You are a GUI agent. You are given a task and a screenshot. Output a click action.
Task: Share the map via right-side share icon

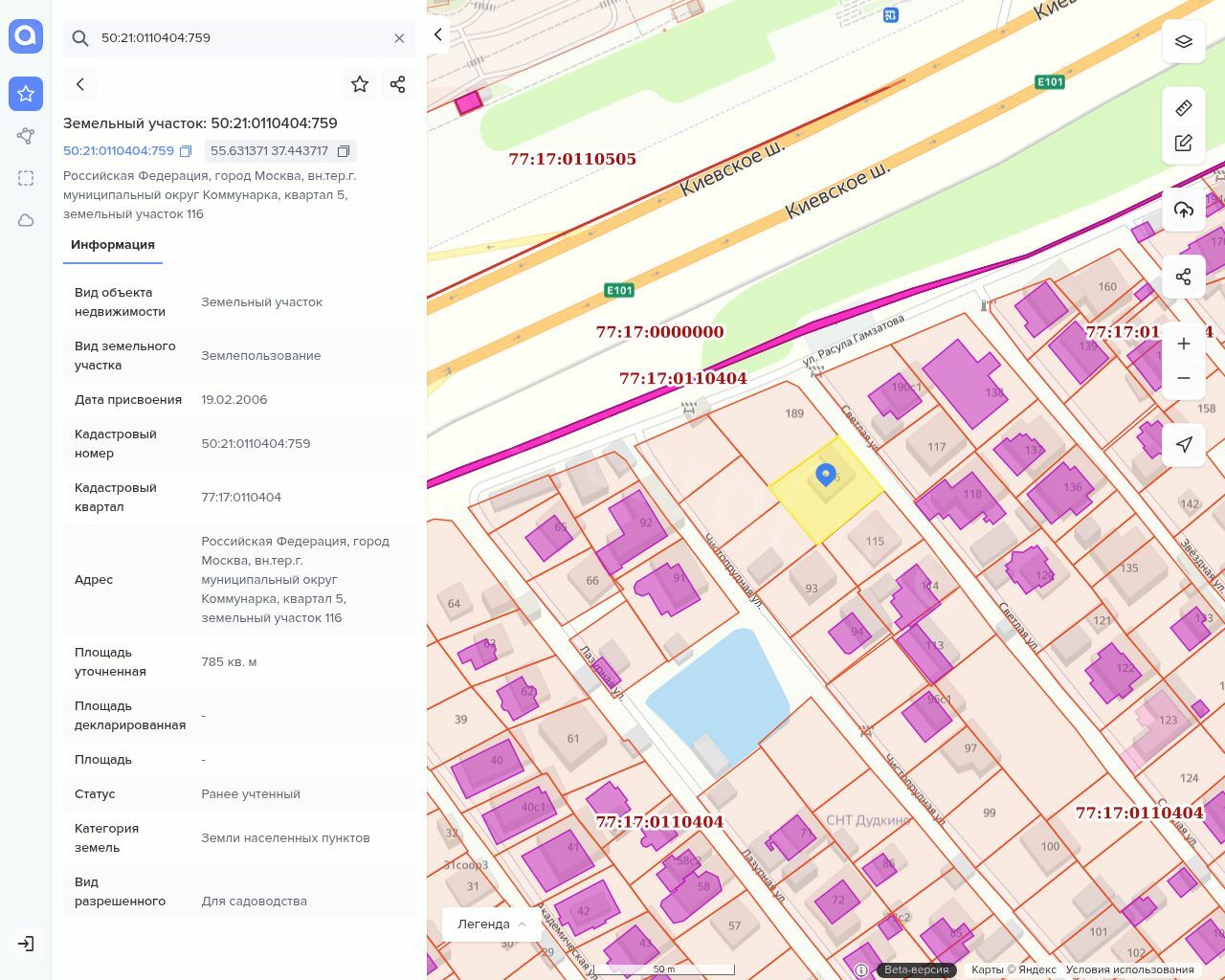pyautogui.click(x=1183, y=277)
